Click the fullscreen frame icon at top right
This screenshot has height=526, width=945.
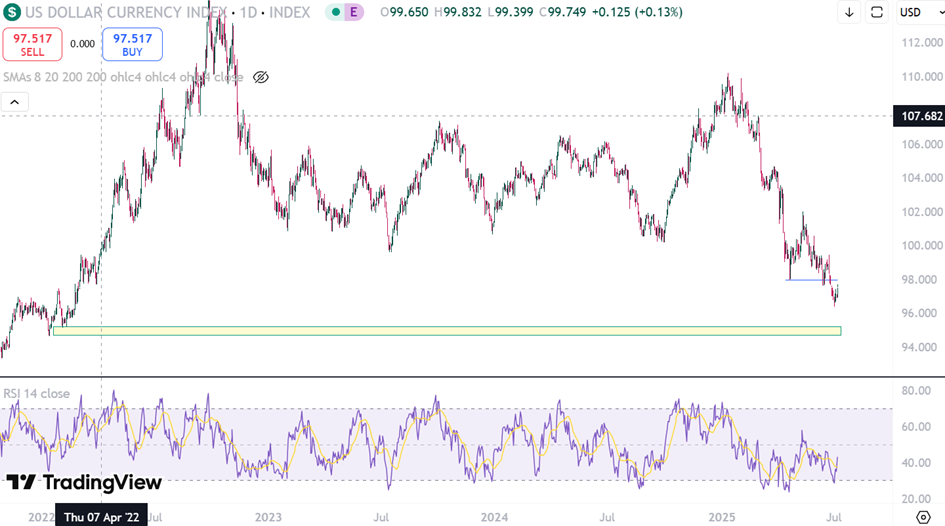coord(877,12)
